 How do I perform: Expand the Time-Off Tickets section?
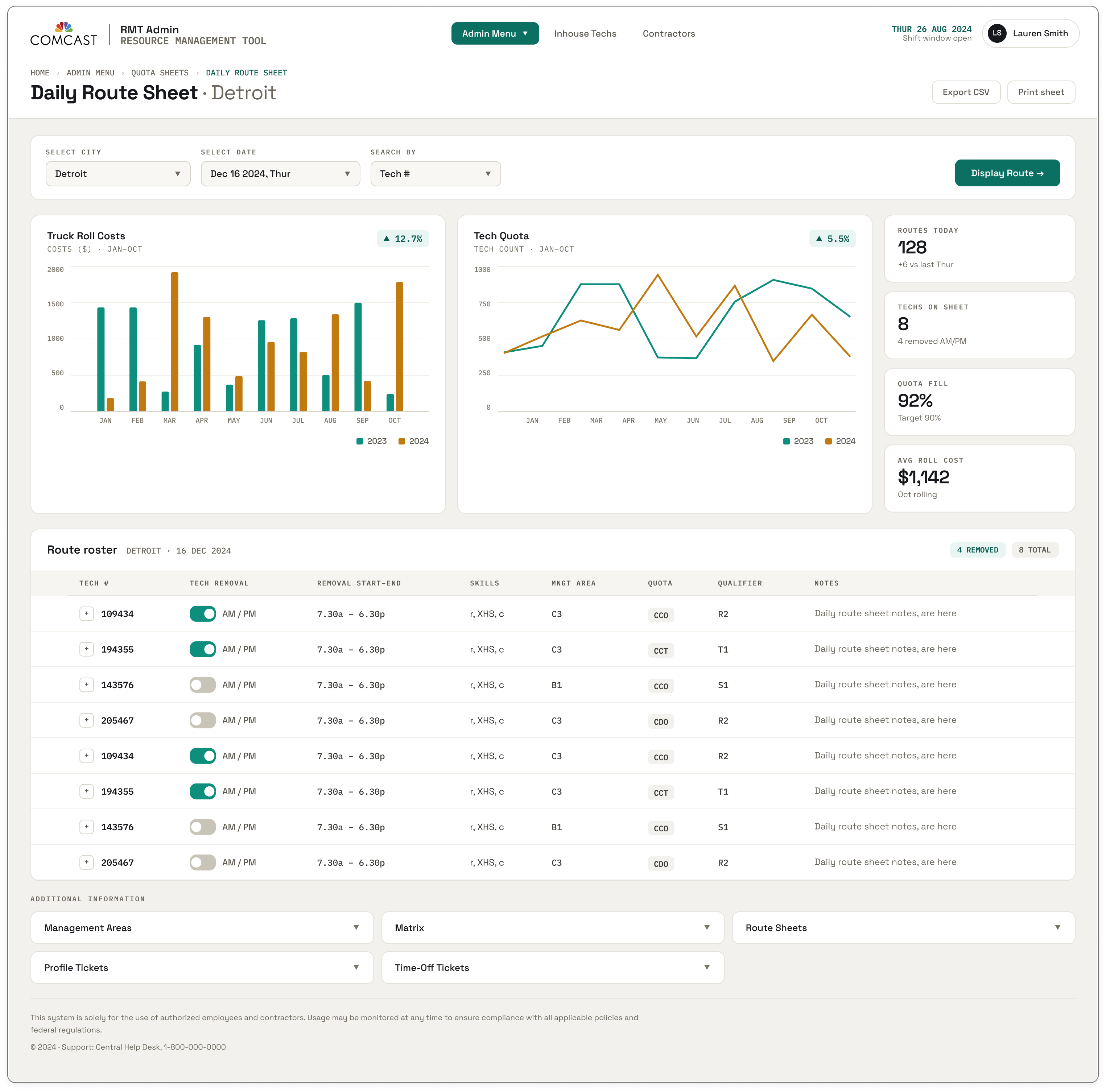552,967
